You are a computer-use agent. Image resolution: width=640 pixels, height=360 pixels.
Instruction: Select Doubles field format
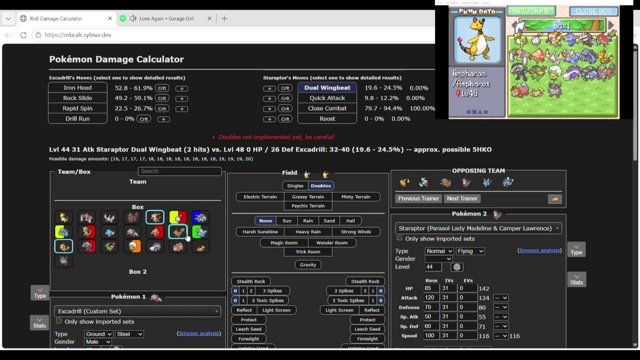(x=321, y=186)
